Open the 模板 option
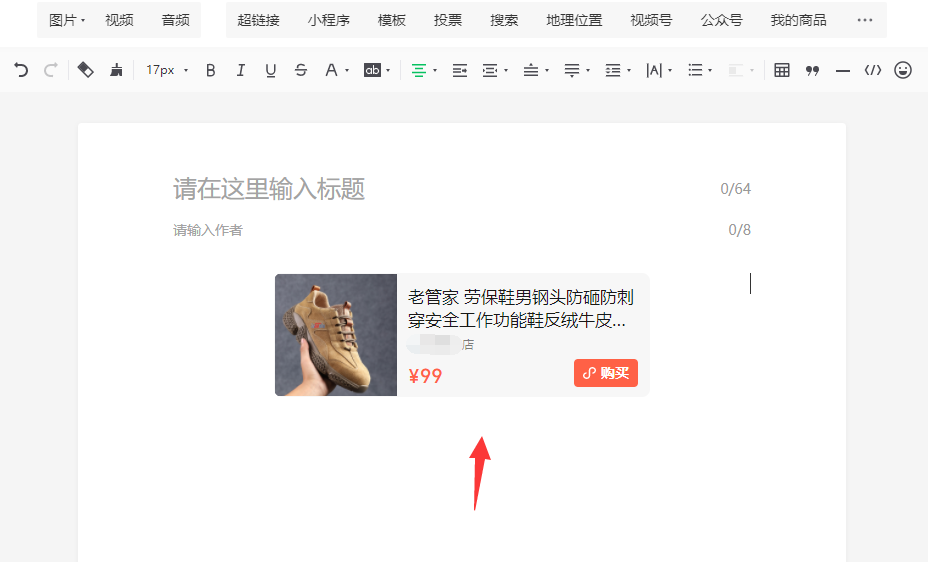Screen dimensions: 928x562 click(392, 20)
